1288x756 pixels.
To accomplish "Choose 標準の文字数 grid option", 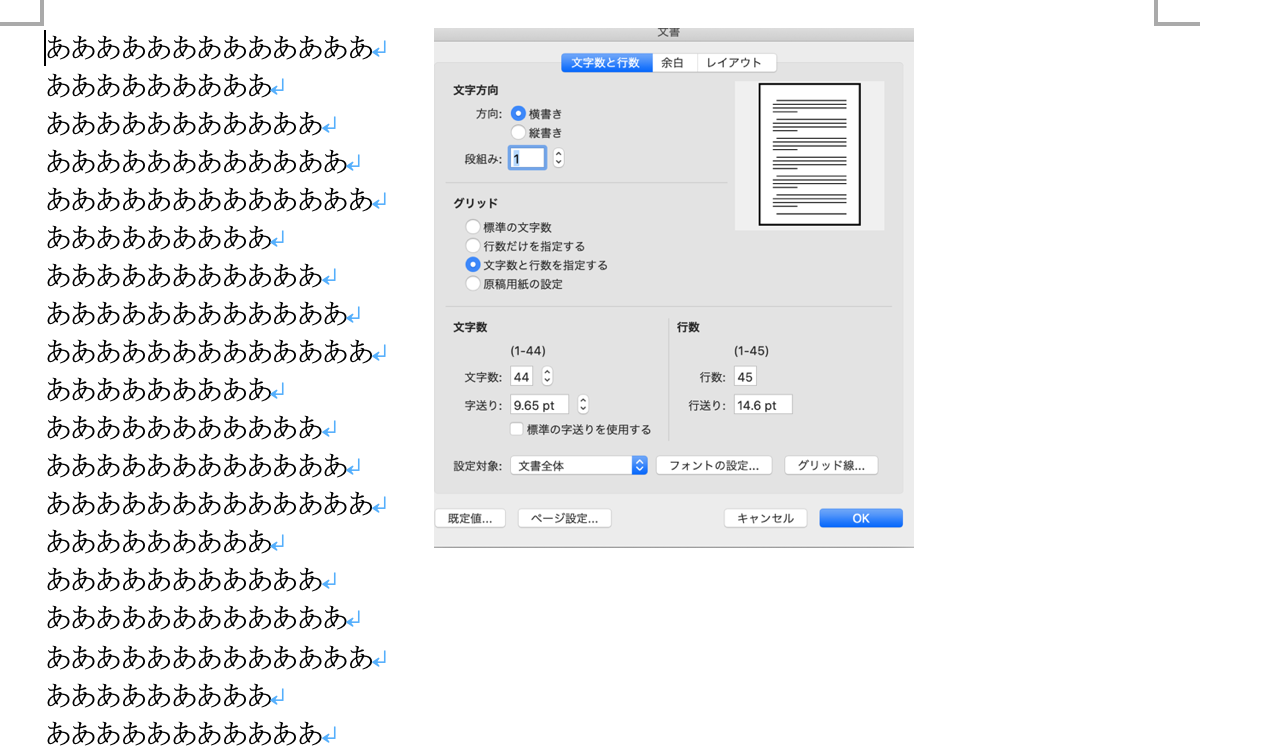I will point(473,227).
